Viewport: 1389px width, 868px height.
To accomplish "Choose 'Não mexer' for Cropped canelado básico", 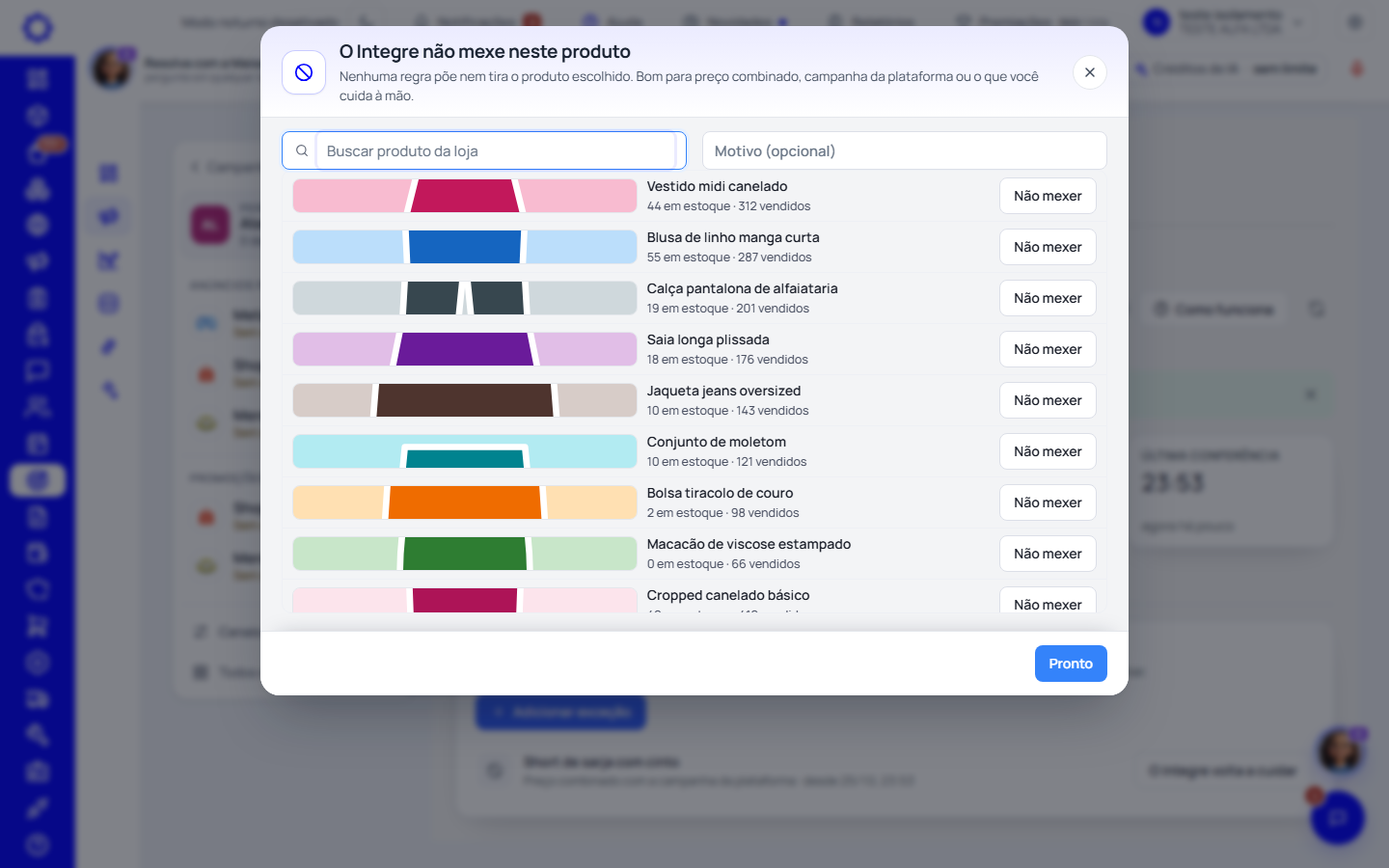I will click(x=1048, y=601).
